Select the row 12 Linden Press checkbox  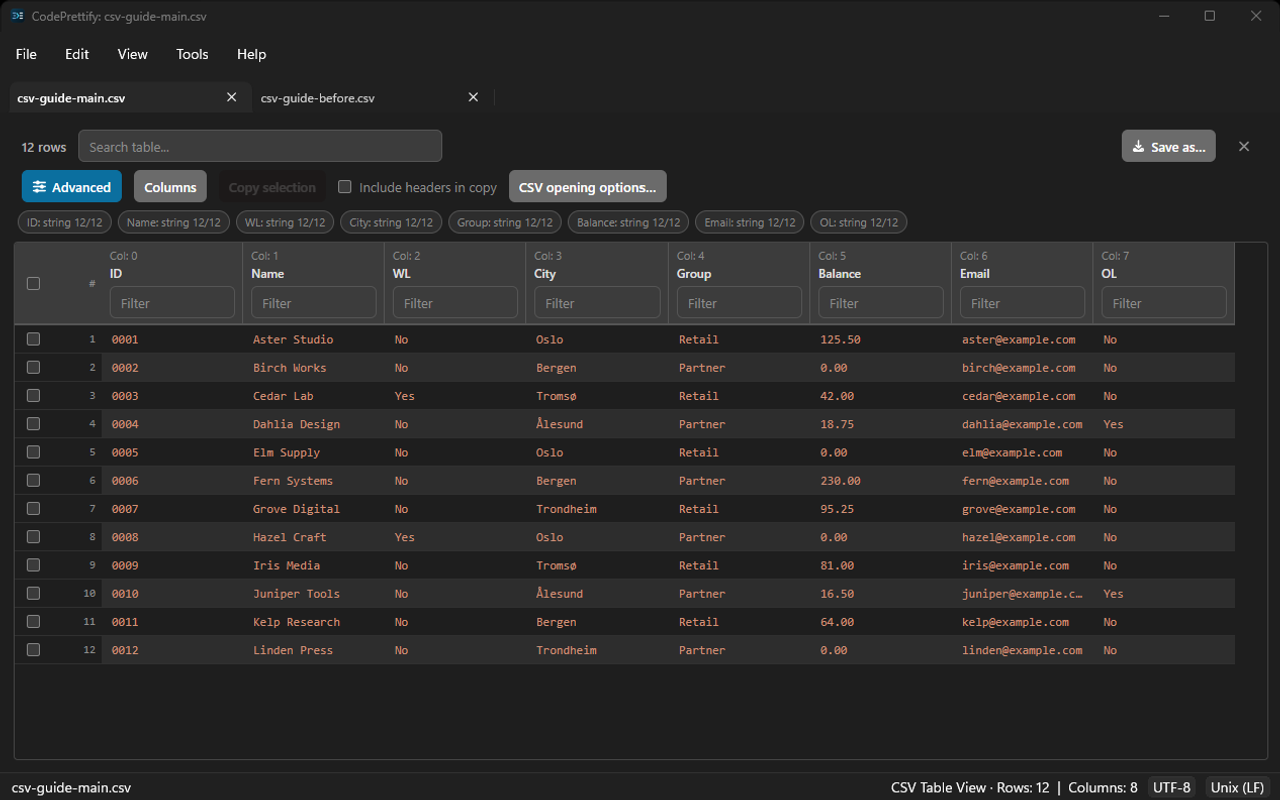pos(33,650)
